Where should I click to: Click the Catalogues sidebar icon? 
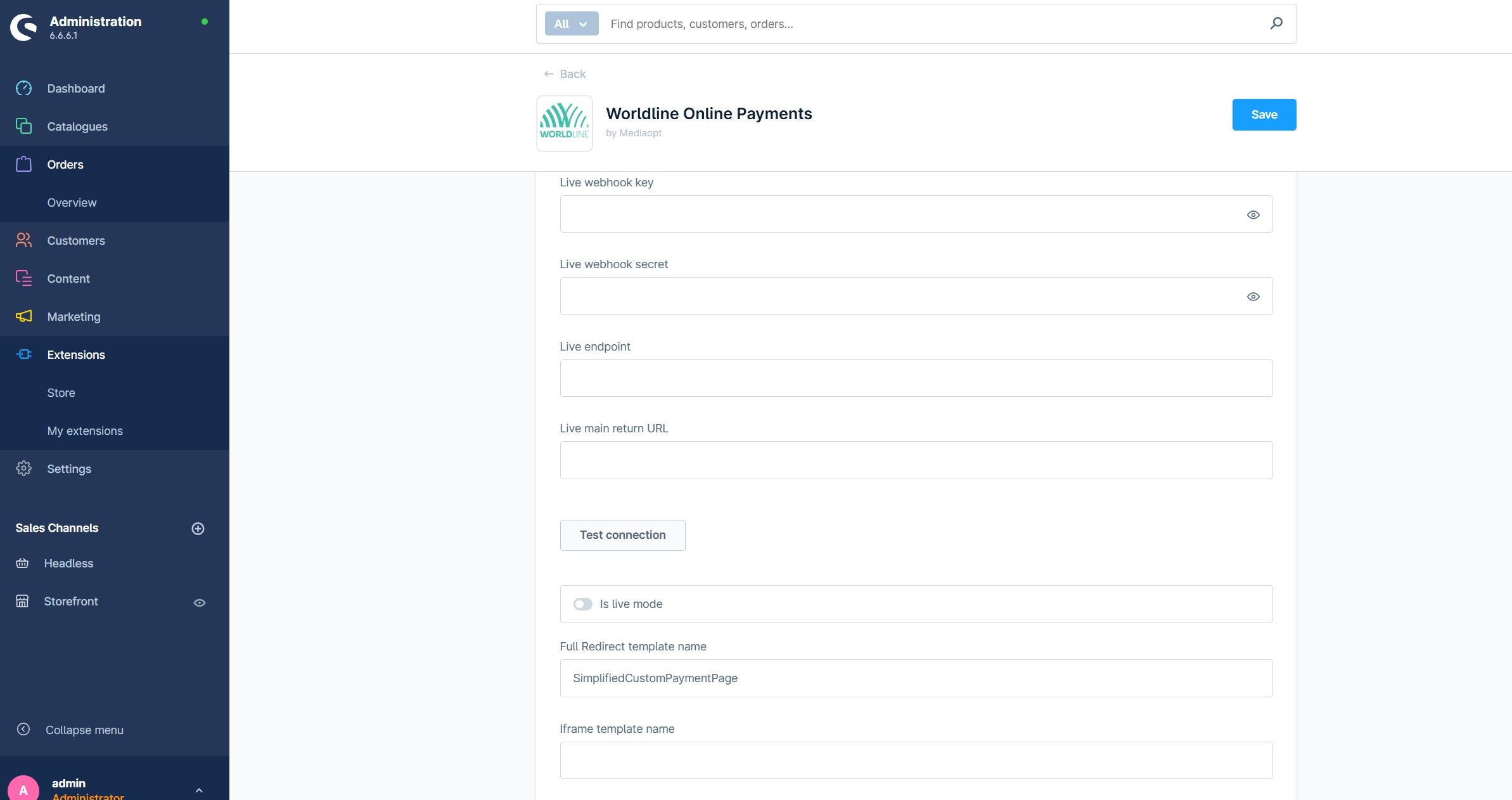tap(23, 126)
